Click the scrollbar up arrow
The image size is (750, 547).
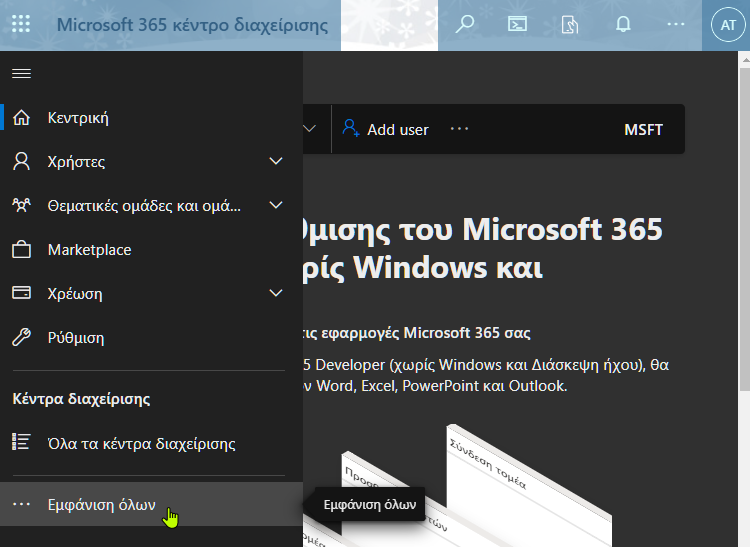point(745,60)
